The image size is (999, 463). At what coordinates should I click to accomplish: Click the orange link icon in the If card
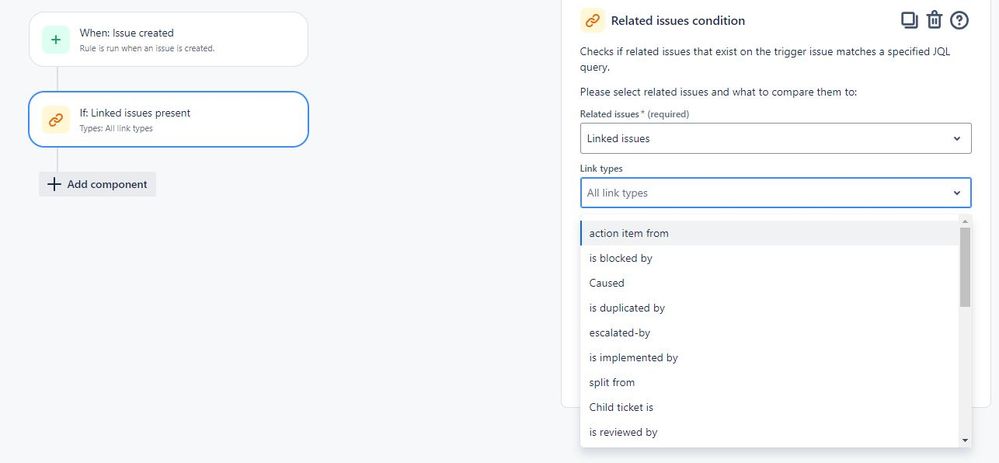coord(56,120)
